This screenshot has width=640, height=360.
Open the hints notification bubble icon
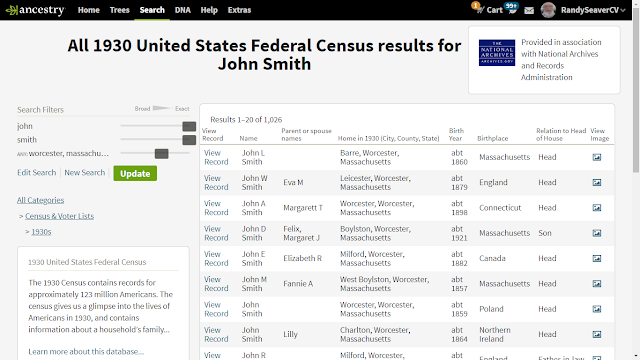coord(511,8)
